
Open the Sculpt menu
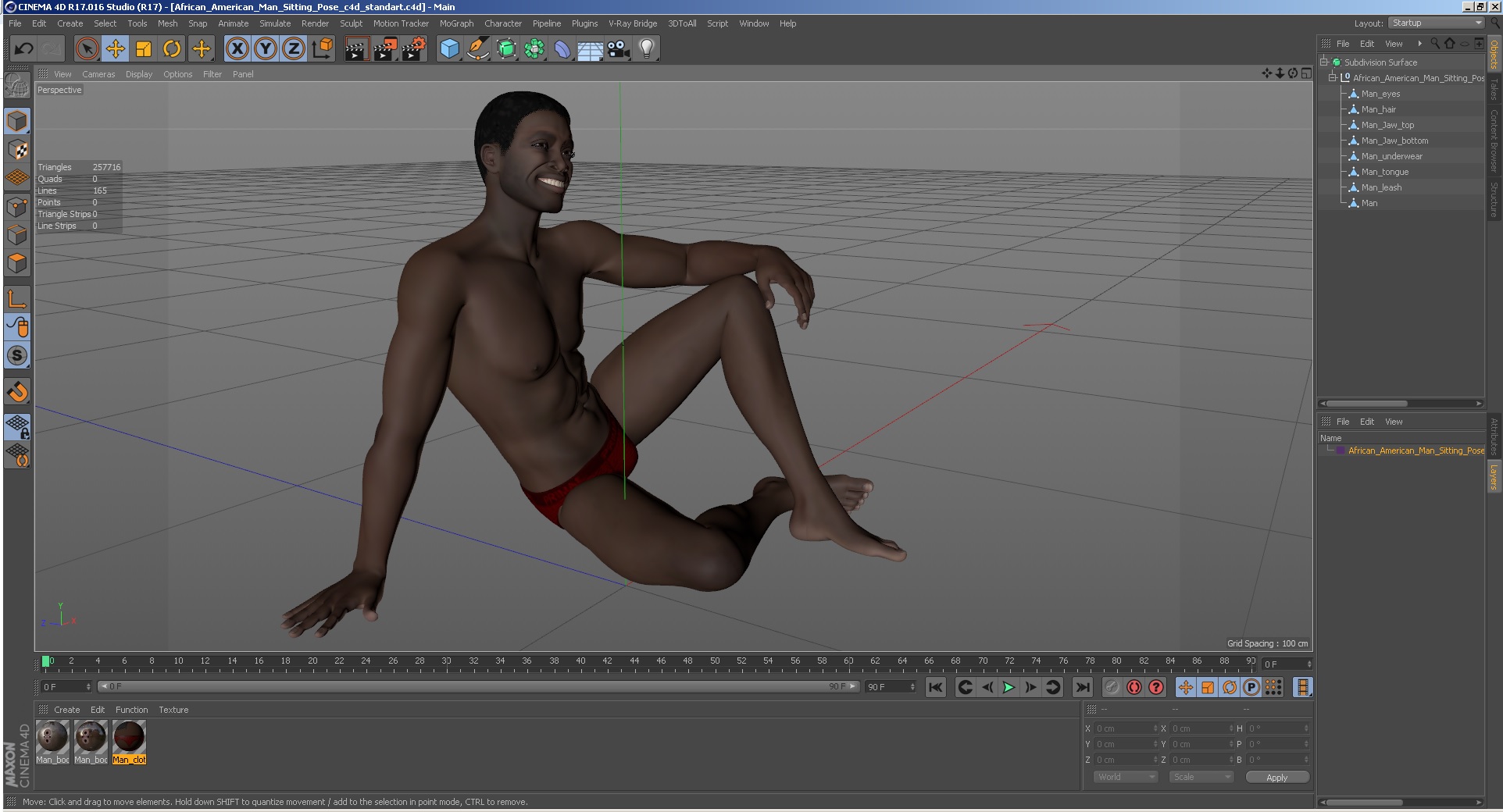click(351, 23)
